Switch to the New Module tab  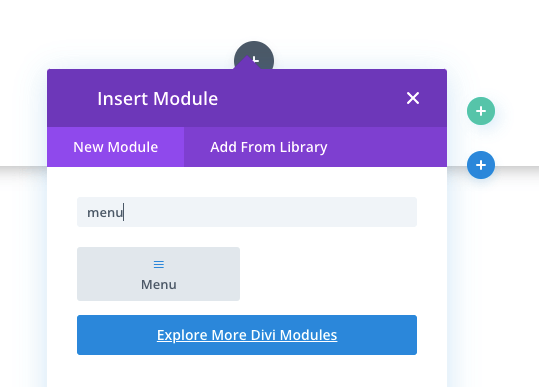tap(116, 147)
